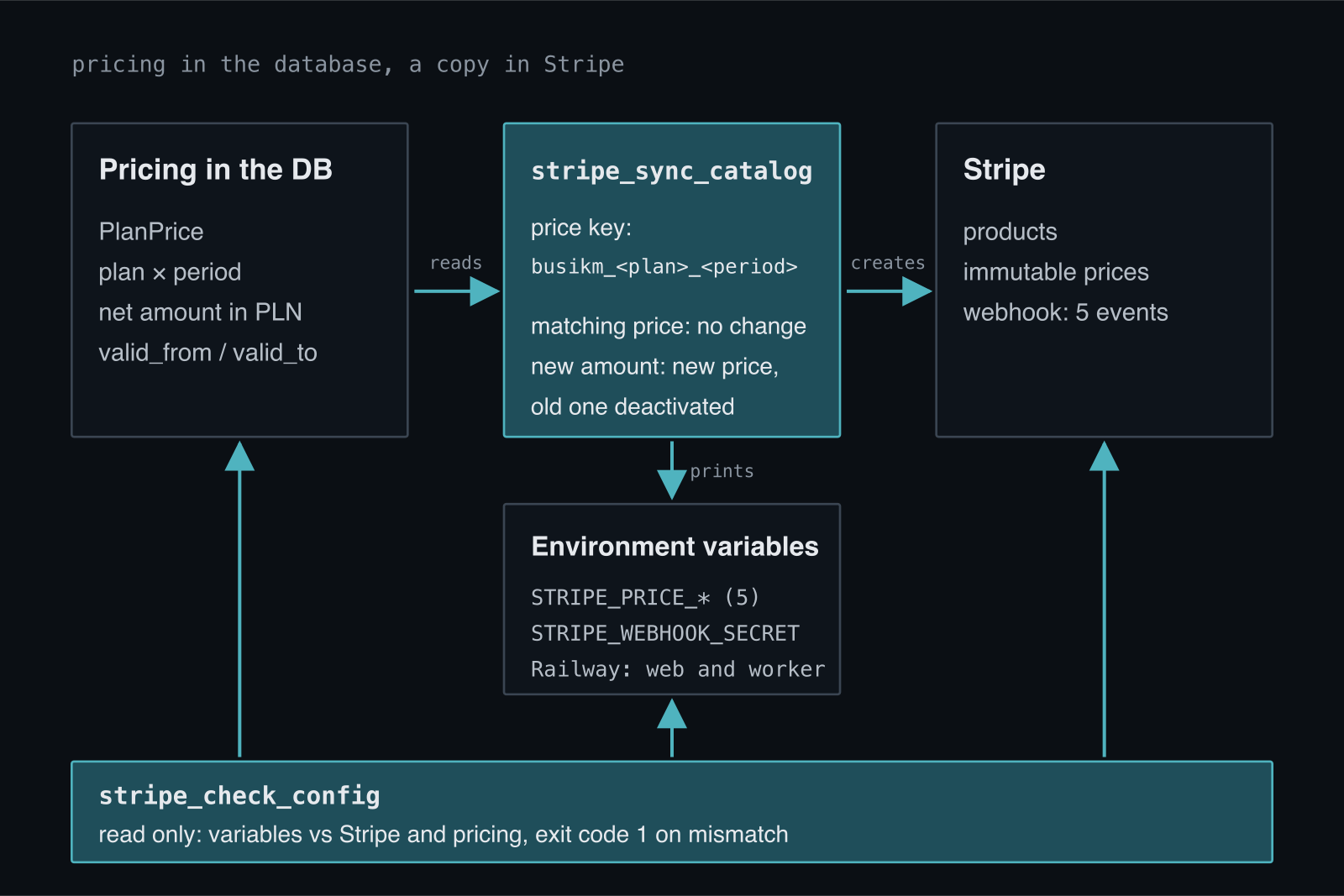Select "STRIPE_WEBHOOK_SECRET" text
This screenshot has width=1344, height=896.
[x=665, y=633]
